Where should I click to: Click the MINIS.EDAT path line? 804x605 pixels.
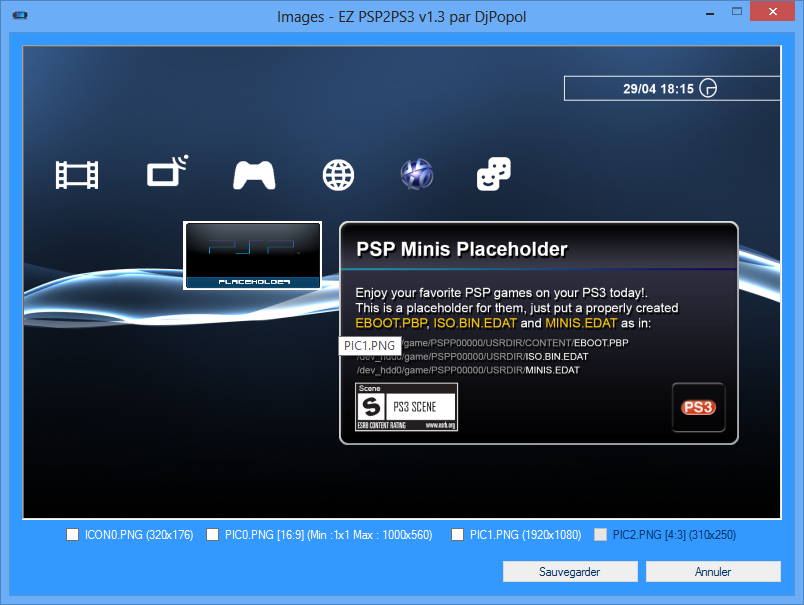[468, 370]
